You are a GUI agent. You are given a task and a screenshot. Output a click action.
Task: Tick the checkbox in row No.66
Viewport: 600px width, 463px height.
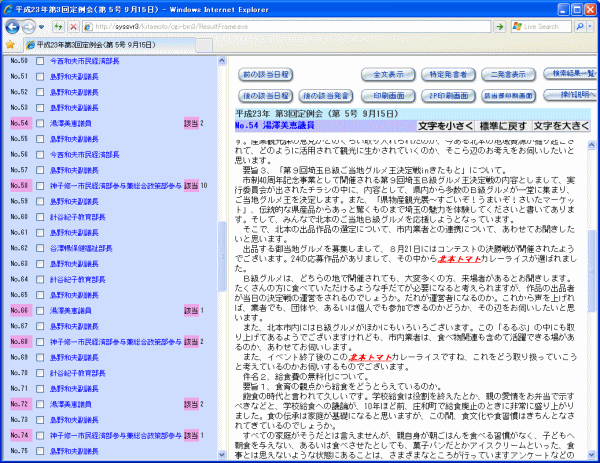(x=40, y=310)
